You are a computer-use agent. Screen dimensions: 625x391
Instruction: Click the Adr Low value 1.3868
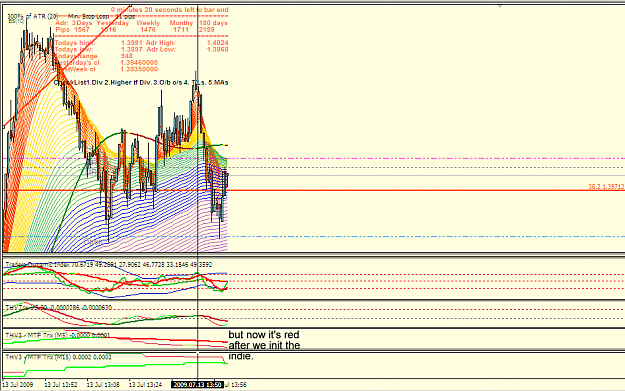[218, 49]
